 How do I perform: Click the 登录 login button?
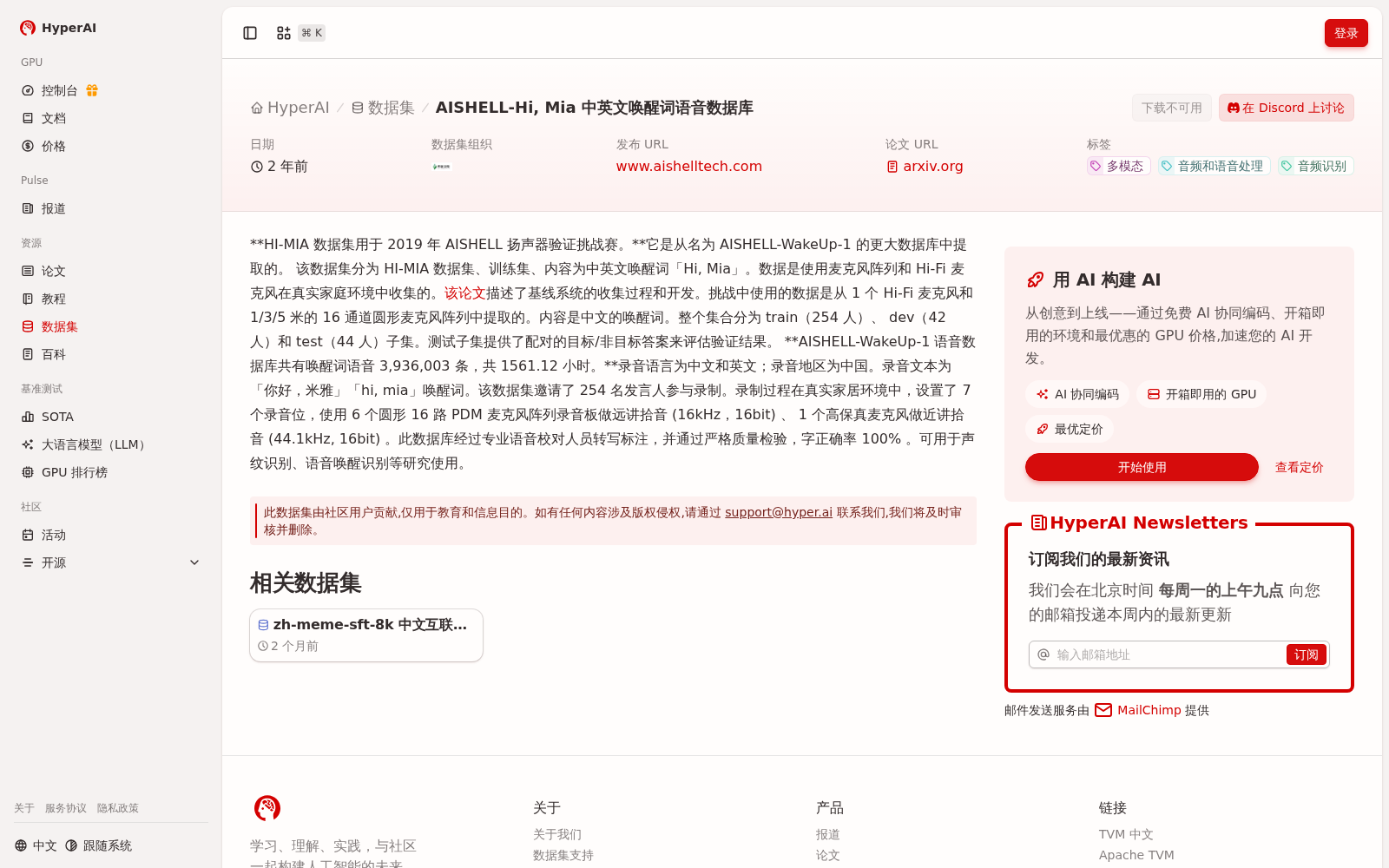(x=1346, y=33)
